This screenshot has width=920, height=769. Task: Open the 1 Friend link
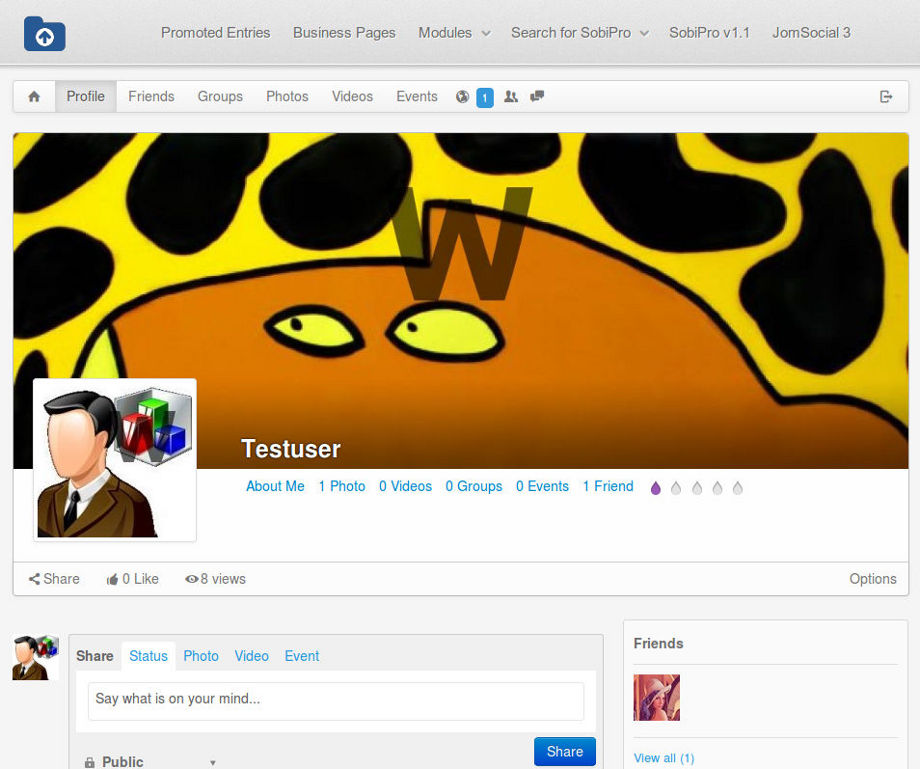pos(608,486)
